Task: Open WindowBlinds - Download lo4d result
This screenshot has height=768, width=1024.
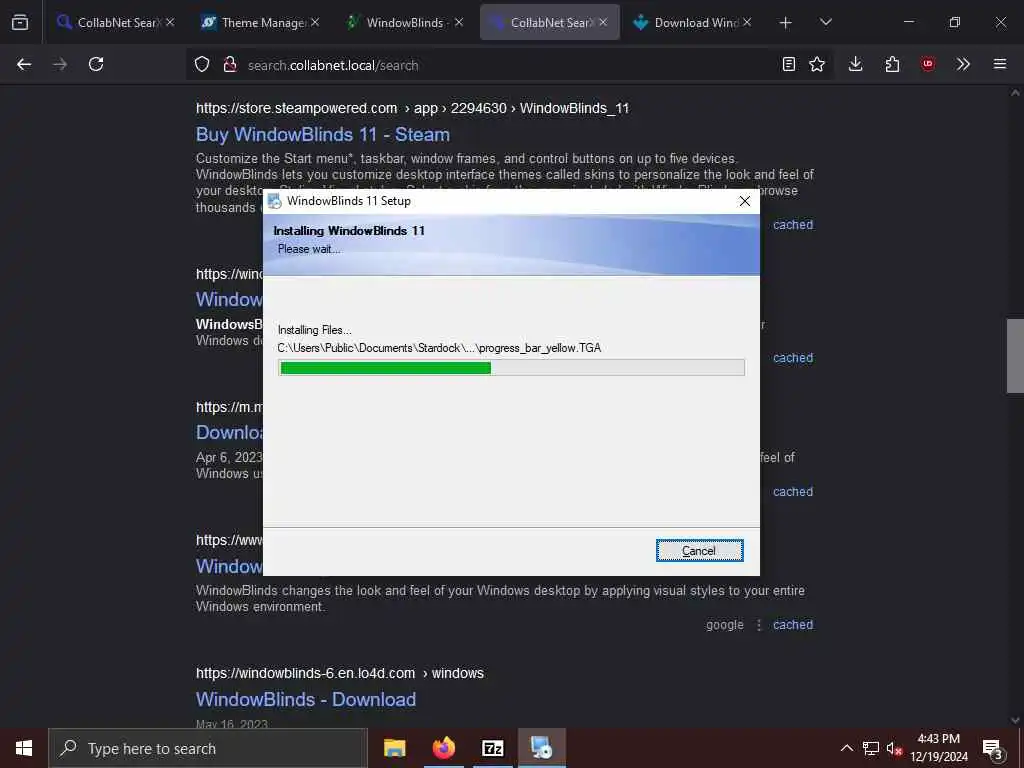Action: [x=306, y=699]
